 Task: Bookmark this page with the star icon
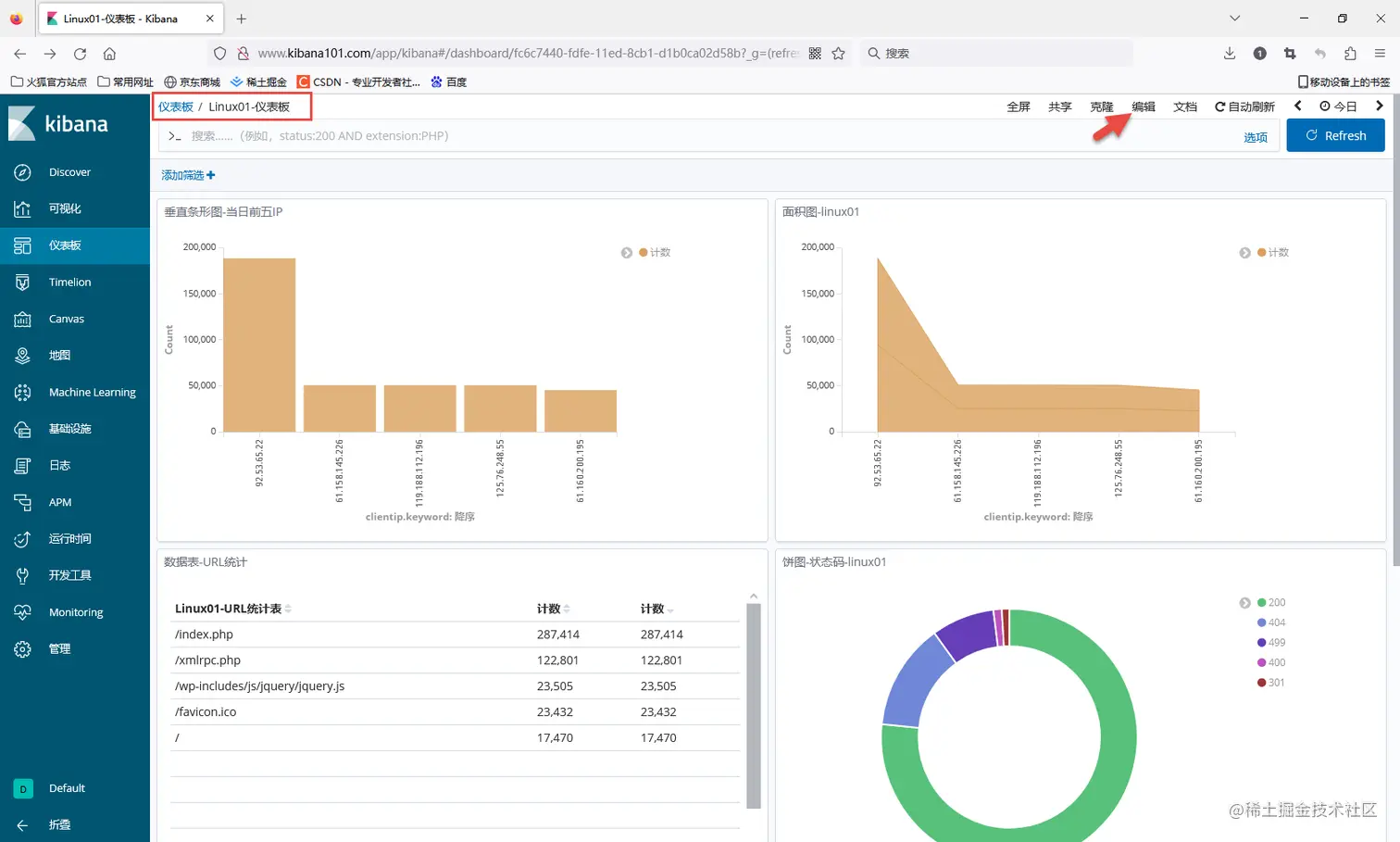coord(838,54)
